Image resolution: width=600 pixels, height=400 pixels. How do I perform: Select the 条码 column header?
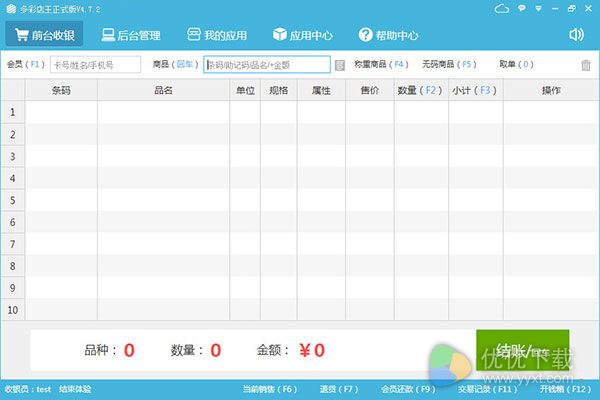pyautogui.click(x=61, y=90)
